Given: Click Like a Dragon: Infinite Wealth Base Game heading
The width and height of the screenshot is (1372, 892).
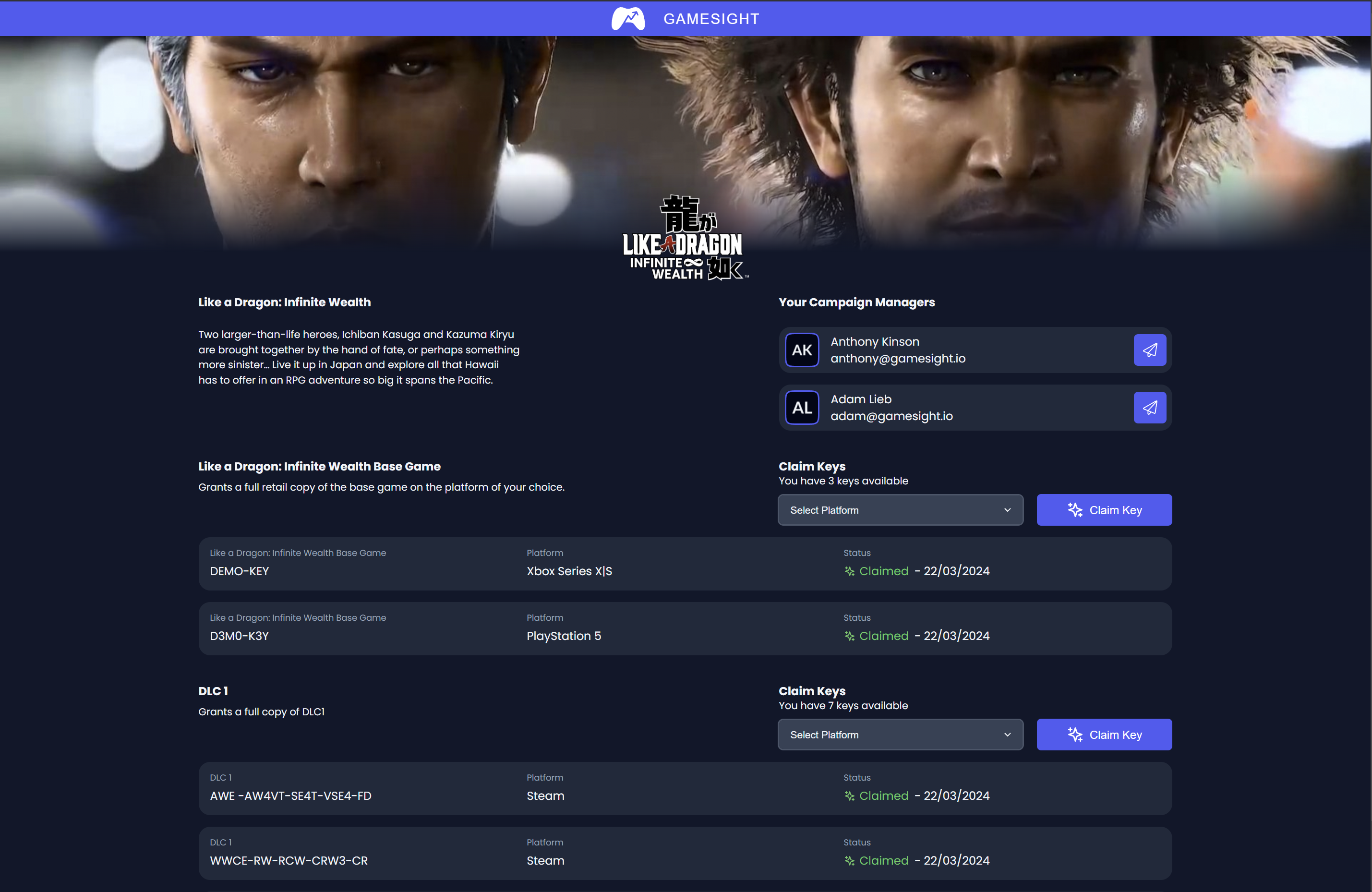Looking at the screenshot, I should (x=319, y=467).
